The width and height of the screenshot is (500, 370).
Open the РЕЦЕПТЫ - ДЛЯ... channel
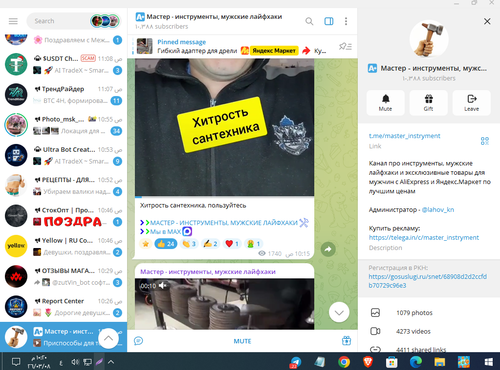pyautogui.click(x=63, y=186)
